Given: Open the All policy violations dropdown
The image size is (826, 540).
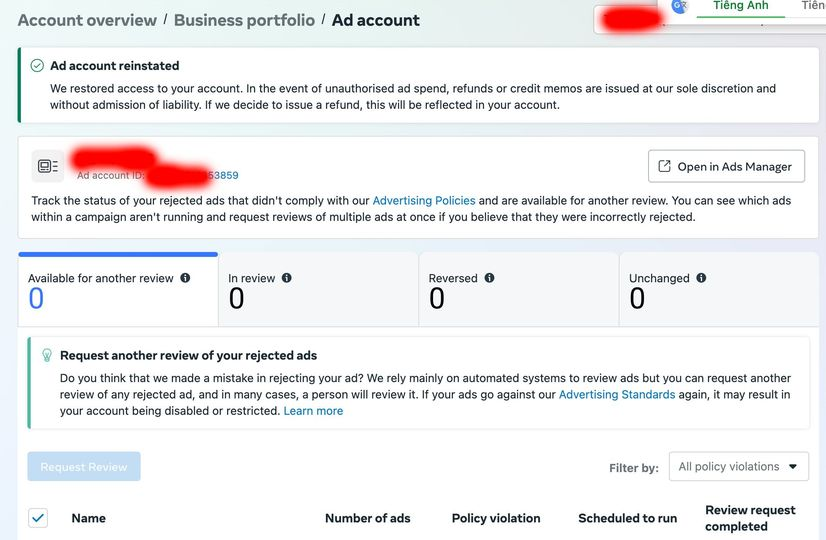Looking at the screenshot, I should pos(739,466).
